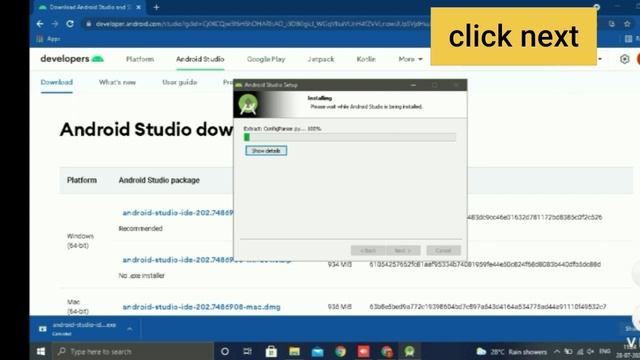Click the Windows (64-bit) platform cell
Viewport: 640px width, 360px height.
click(80, 241)
